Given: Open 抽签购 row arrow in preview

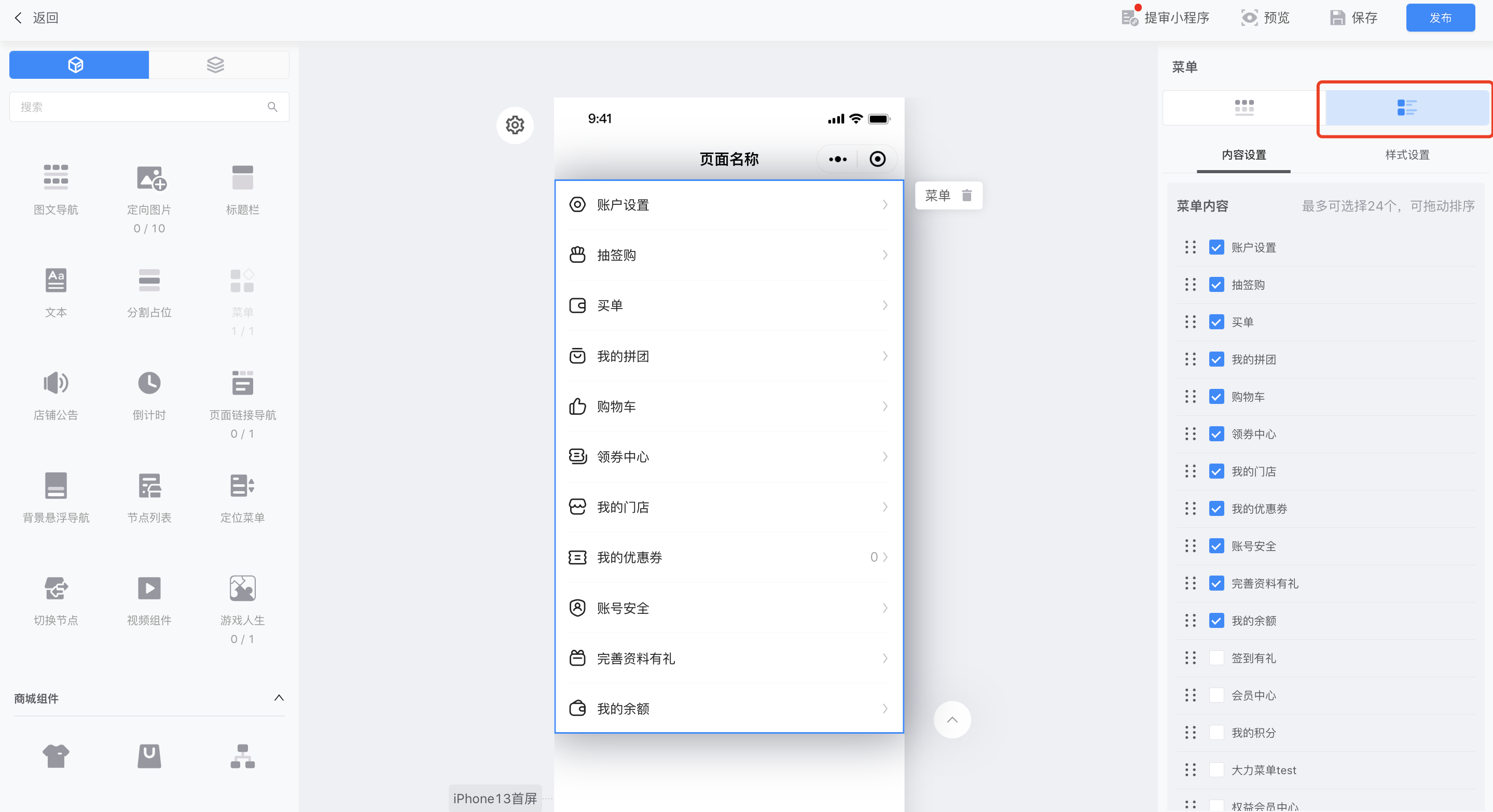Looking at the screenshot, I should (x=884, y=255).
